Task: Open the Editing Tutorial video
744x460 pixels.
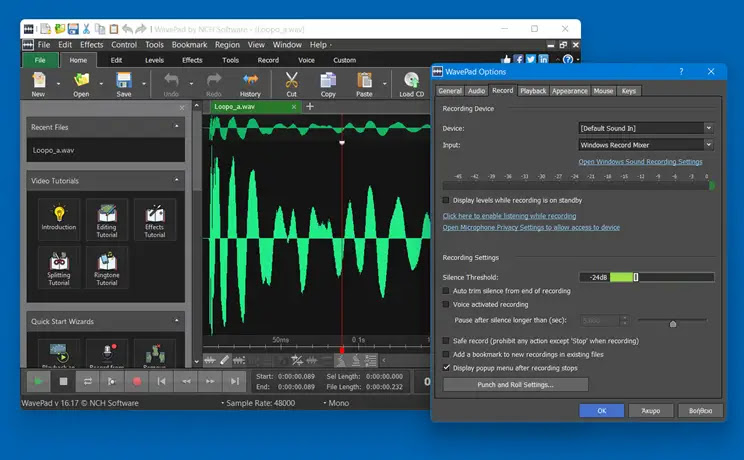Action: [107, 219]
